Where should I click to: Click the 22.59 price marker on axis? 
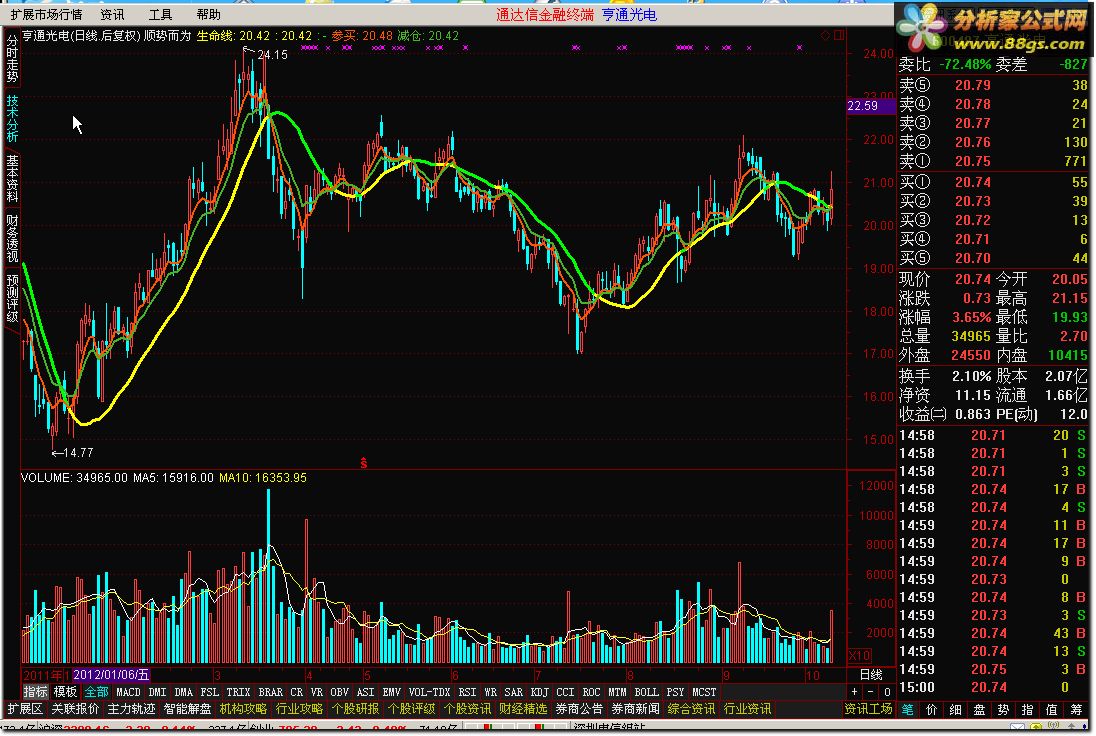point(870,106)
